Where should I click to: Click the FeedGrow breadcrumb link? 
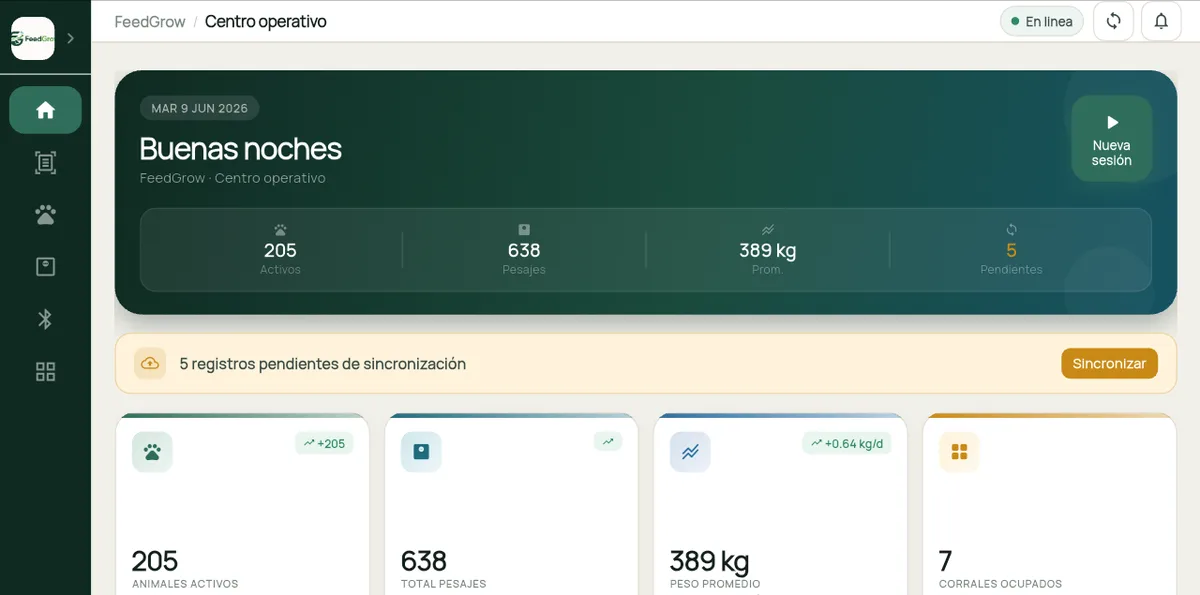(150, 21)
